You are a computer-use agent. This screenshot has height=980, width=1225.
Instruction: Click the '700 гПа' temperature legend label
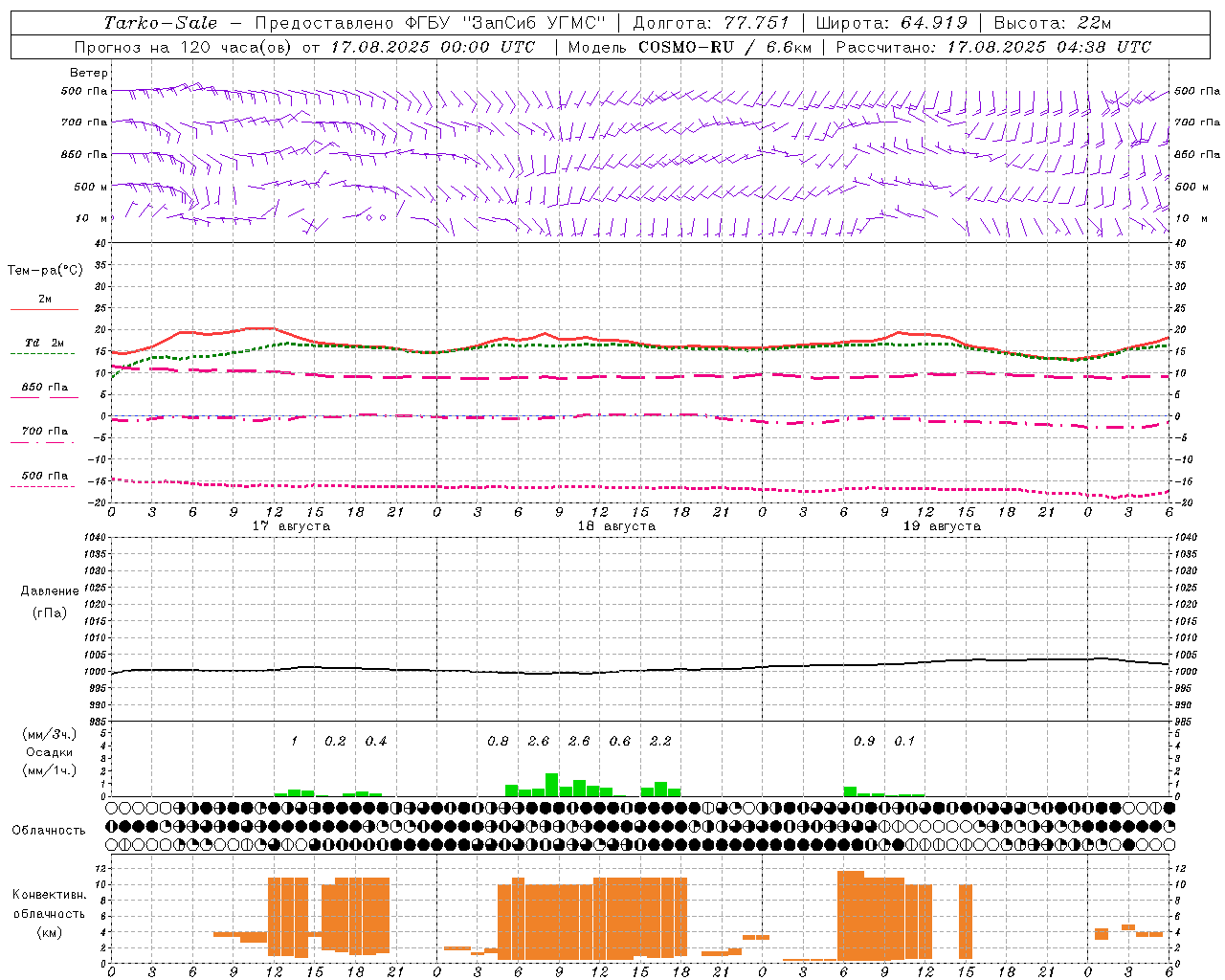pyautogui.click(x=44, y=432)
